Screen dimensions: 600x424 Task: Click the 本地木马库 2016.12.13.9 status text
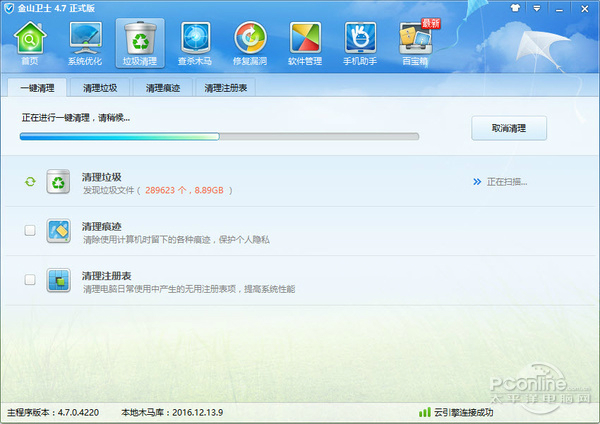(x=172, y=413)
